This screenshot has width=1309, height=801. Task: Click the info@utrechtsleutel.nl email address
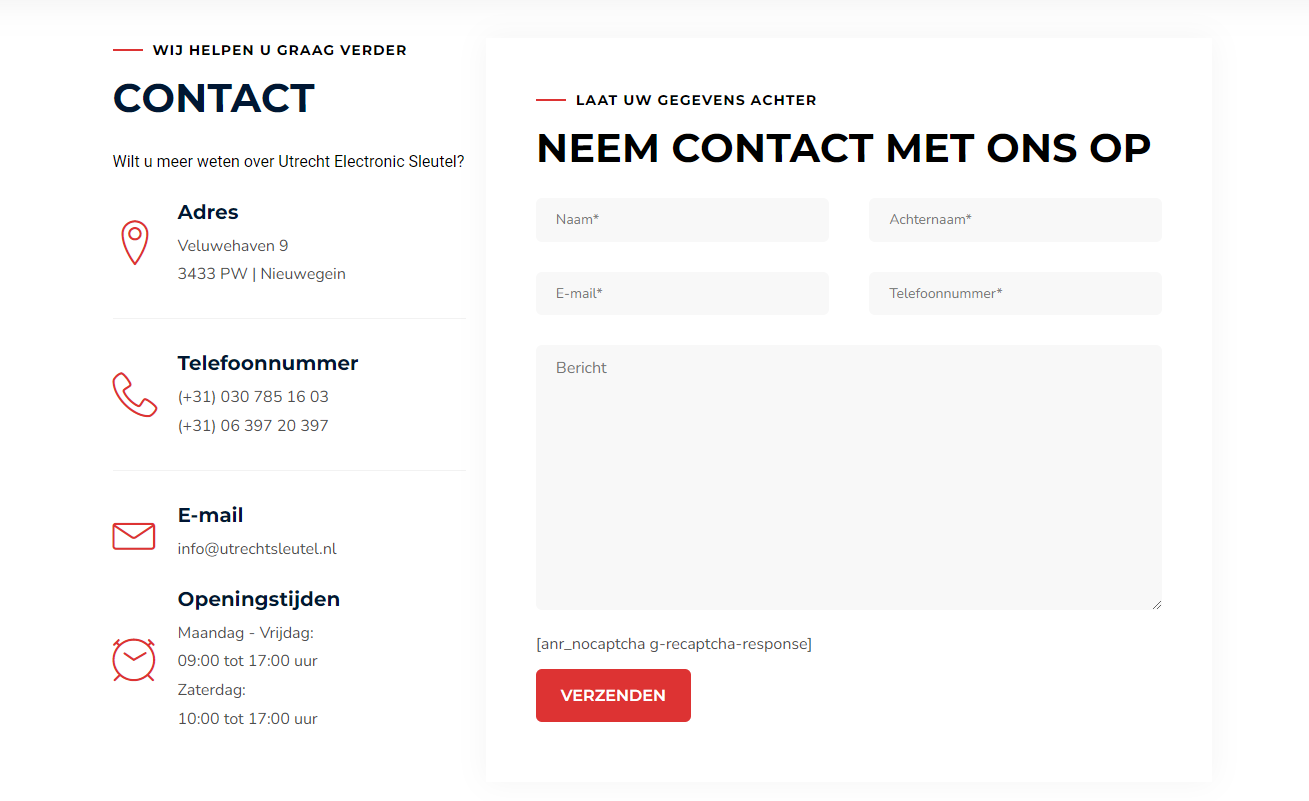pyautogui.click(x=257, y=549)
